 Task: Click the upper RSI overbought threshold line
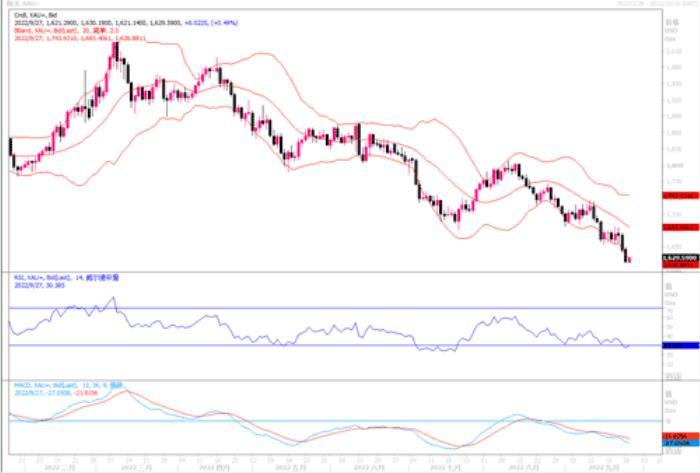tap(300, 308)
